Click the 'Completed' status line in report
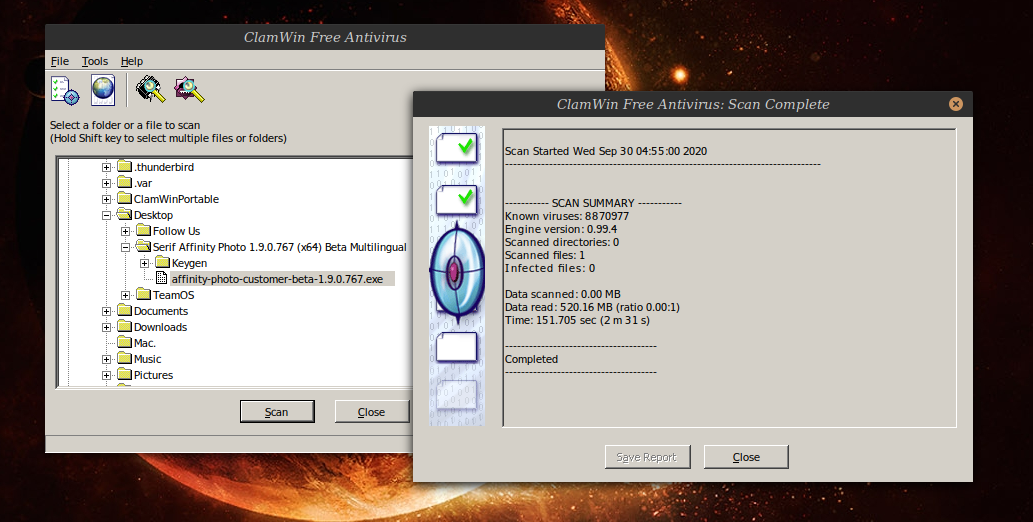Image resolution: width=1033 pixels, height=522 pixels. tap(531, 359)
